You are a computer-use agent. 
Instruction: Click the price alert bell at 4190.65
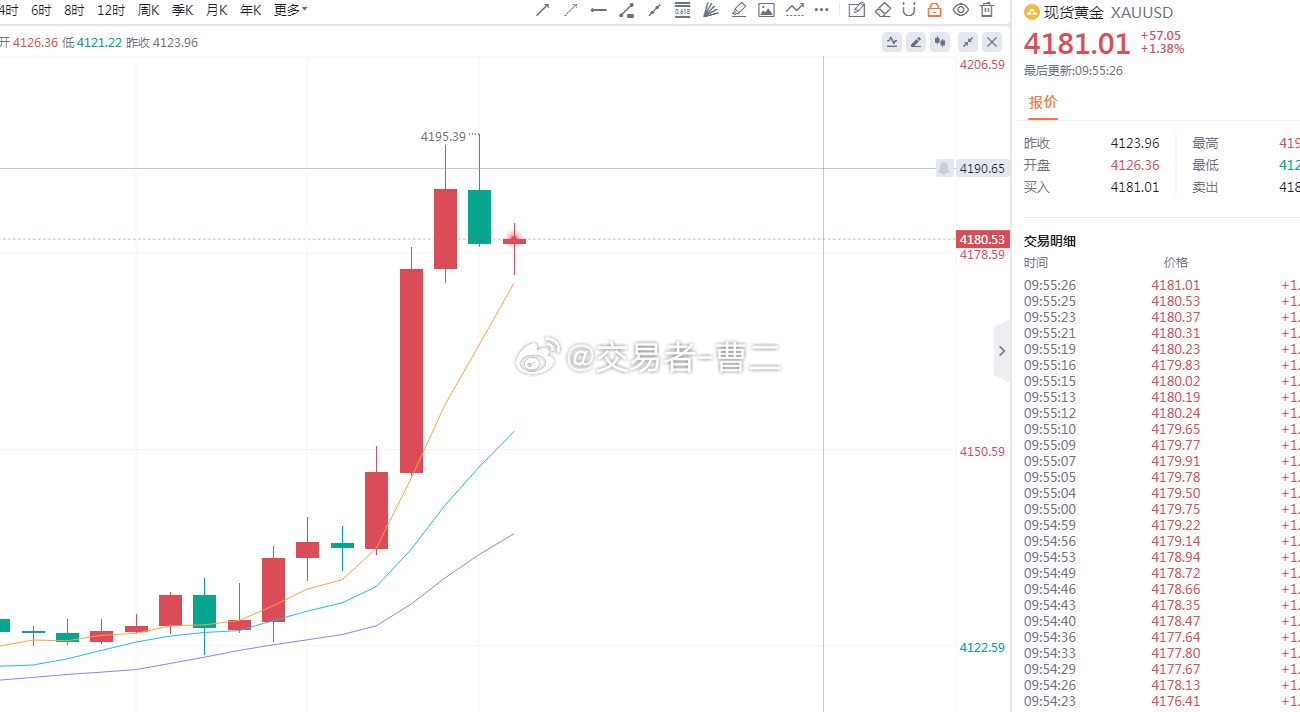(944, 168)
